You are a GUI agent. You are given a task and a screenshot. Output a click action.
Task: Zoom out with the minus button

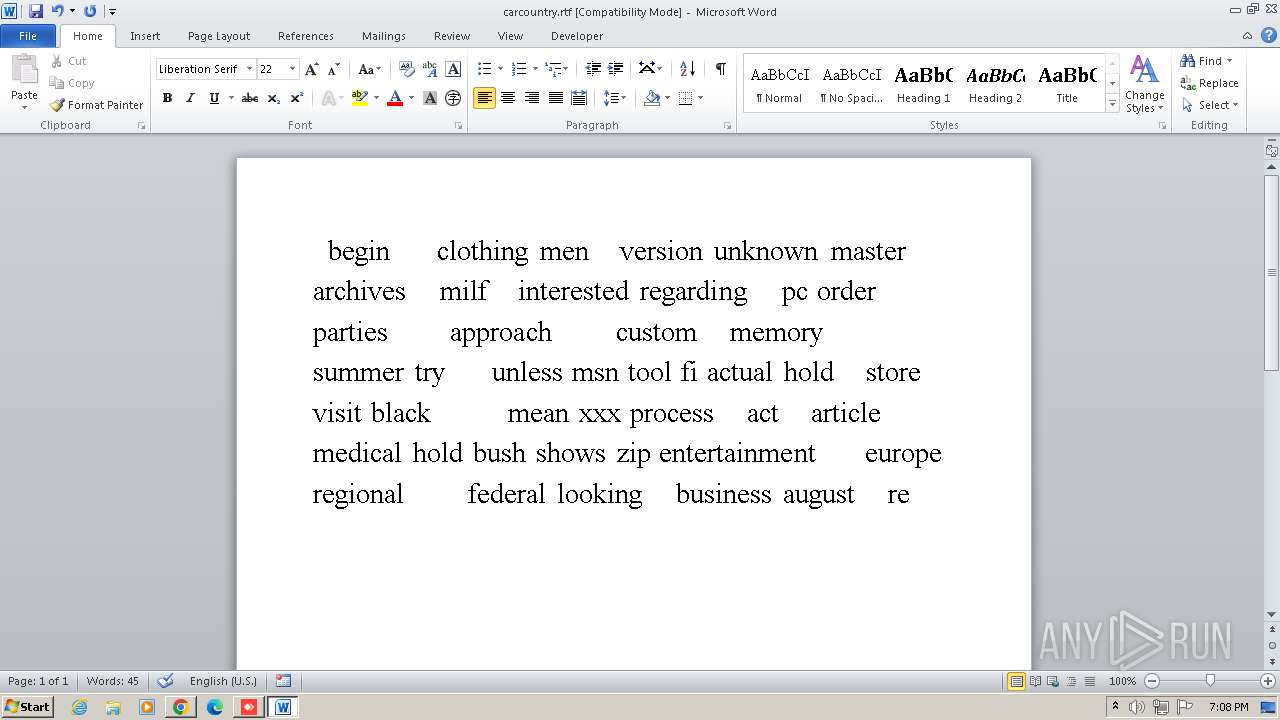[x=1152, y=681]
